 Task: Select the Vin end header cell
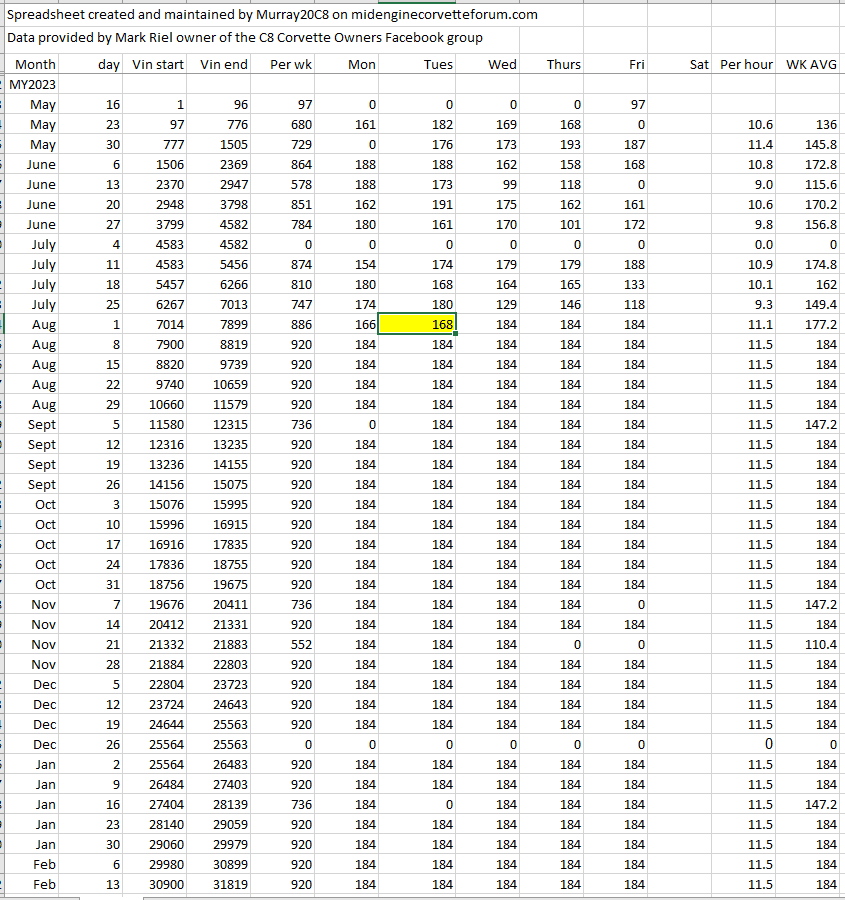pos(224,64)
